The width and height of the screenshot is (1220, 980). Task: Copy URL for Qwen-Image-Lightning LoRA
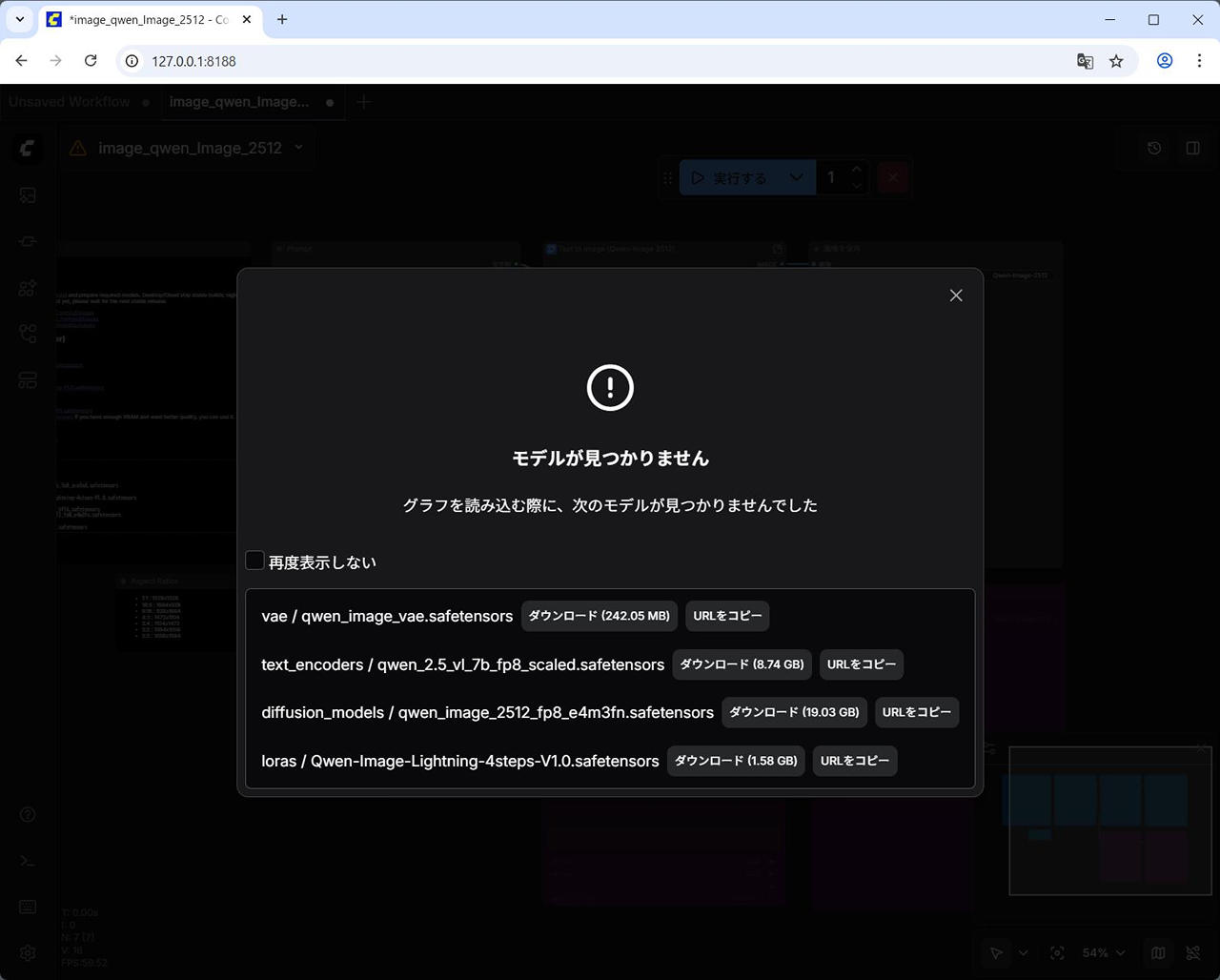(854, 761)
